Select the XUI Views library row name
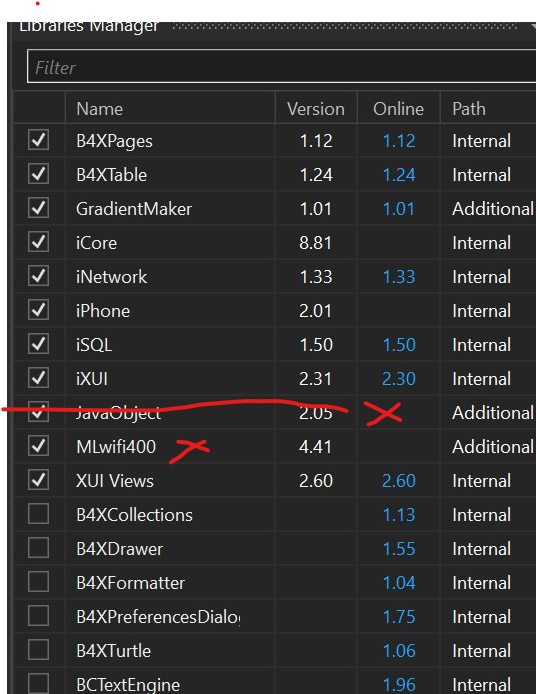Screen dimensions: 536x694 (x=115, y=481)
